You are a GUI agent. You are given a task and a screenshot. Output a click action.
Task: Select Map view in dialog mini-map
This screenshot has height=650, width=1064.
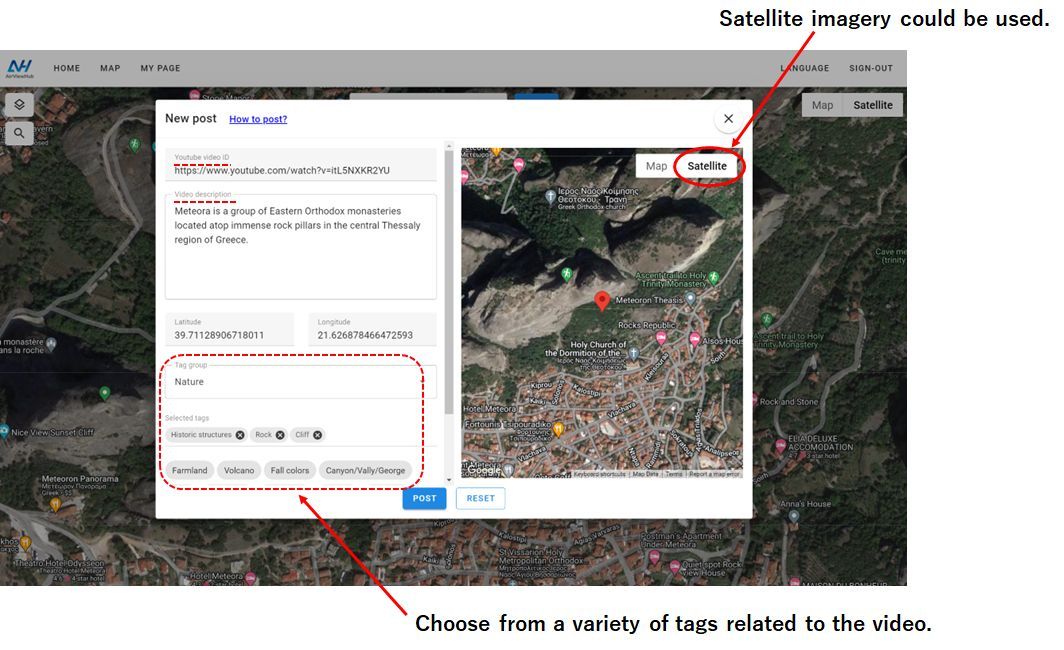(656, 166)
